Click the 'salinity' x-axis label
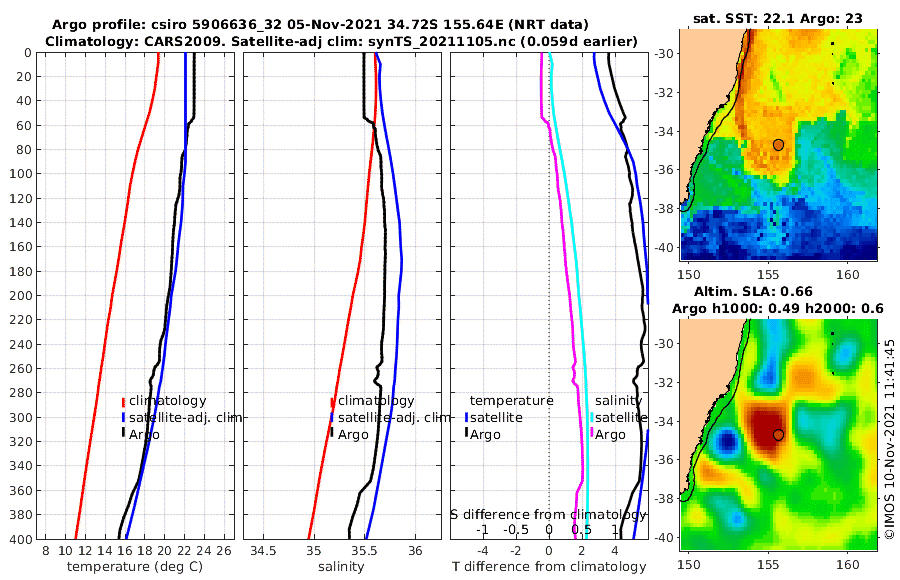This screenshot has height=580, width=900. [x=342, y=567]
